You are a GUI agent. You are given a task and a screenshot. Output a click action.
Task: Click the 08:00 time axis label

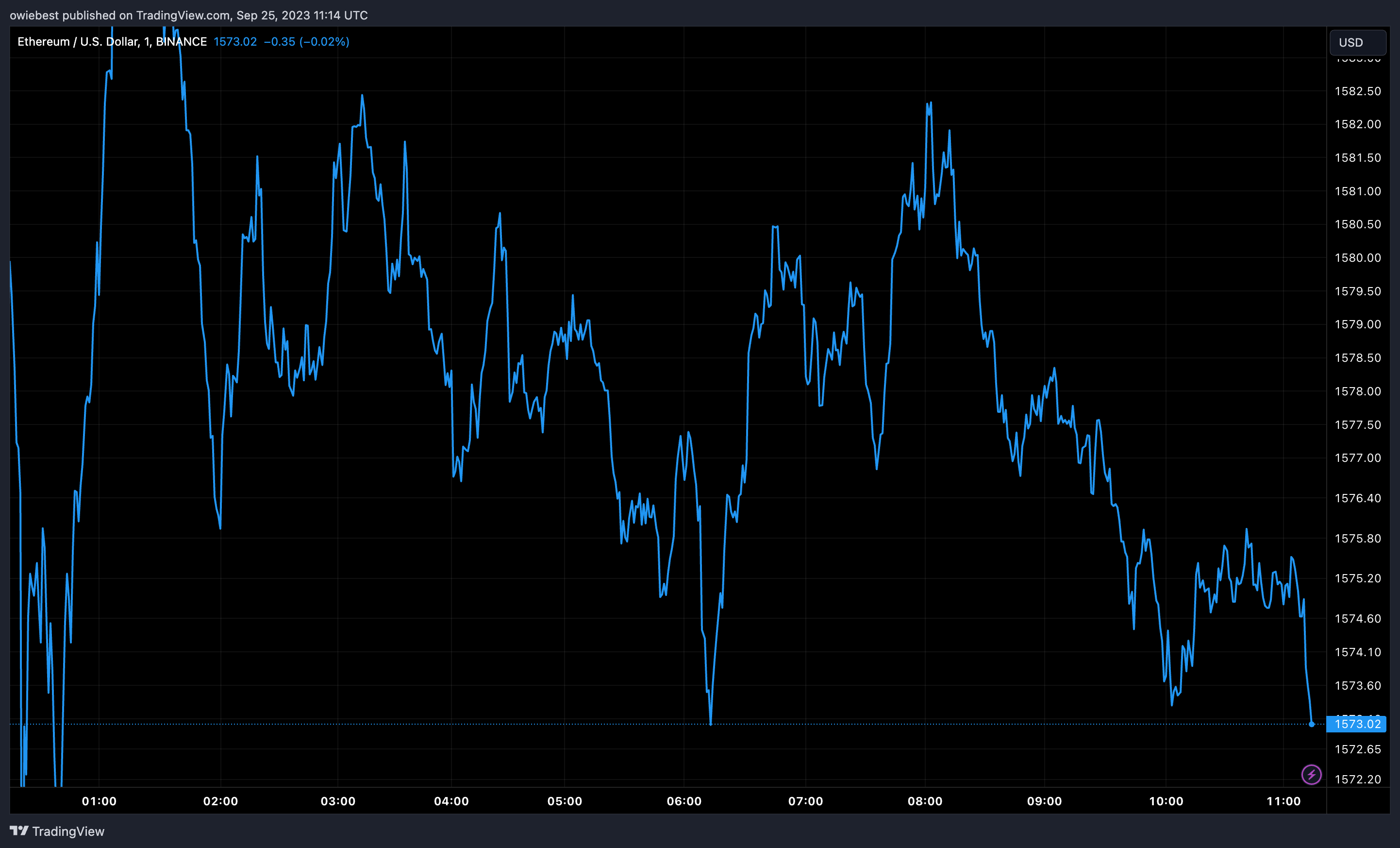925,801
